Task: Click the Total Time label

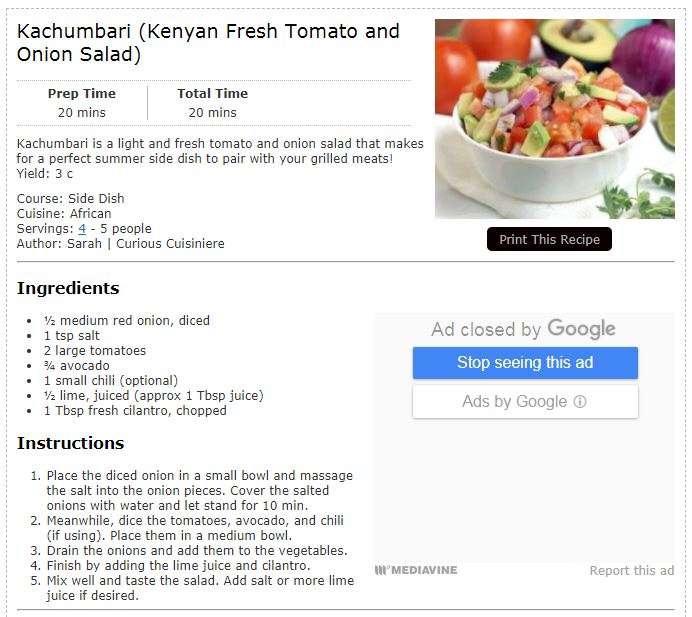Action: (212, 94)
